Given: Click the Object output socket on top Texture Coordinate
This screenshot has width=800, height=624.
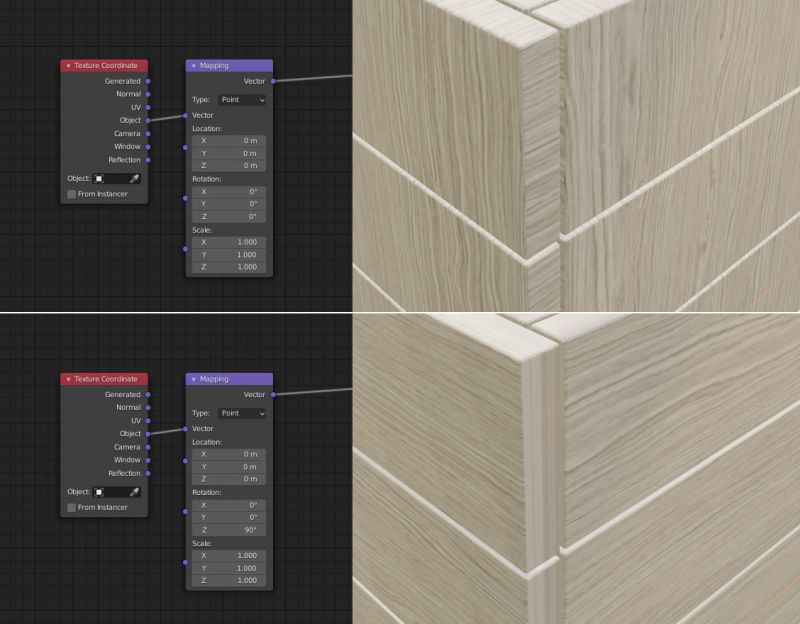Looking at the screenshot, I should [150, 122].
